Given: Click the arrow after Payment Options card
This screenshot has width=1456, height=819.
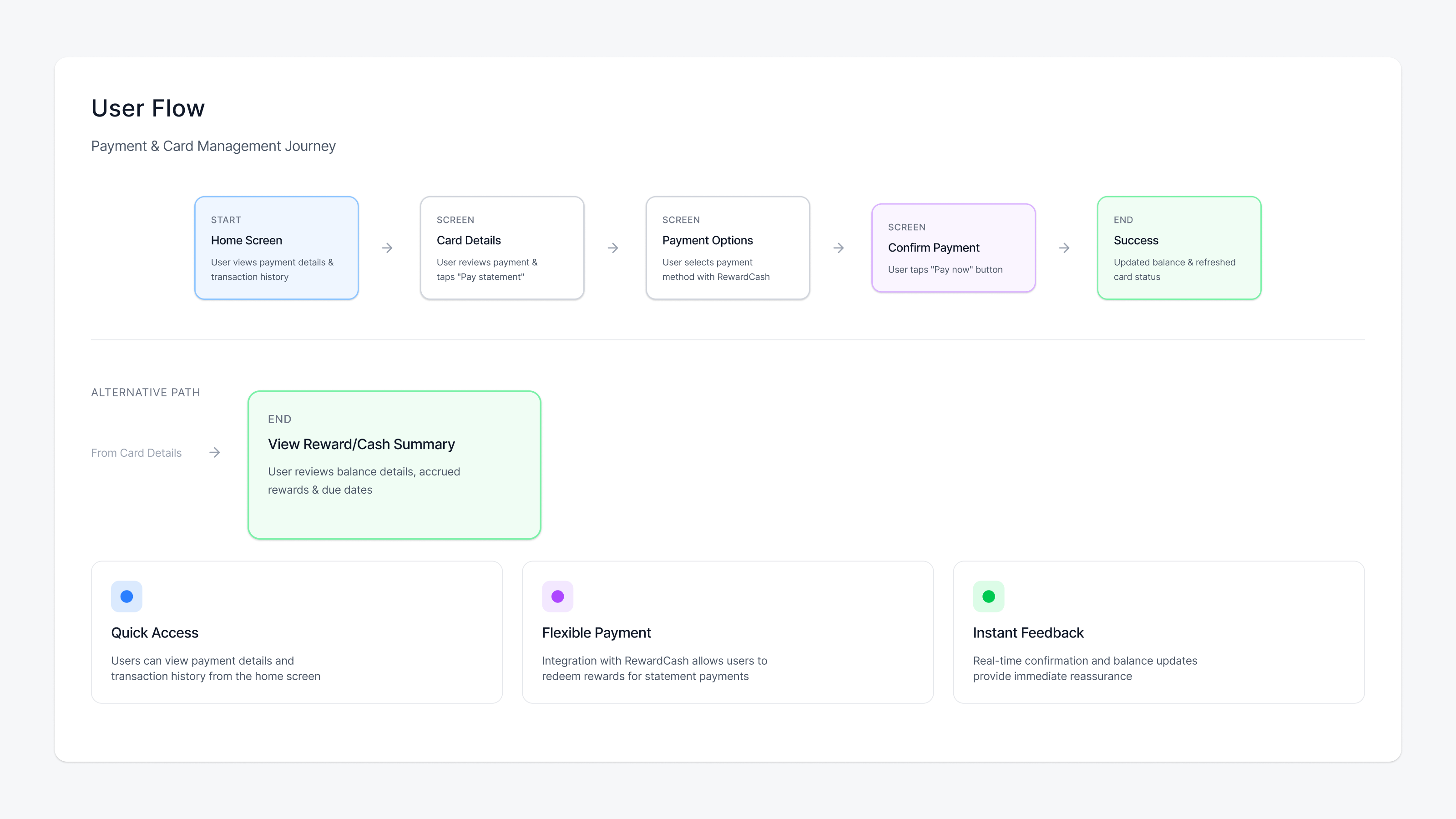Looking at the screenshot, I should pos(839,248).
